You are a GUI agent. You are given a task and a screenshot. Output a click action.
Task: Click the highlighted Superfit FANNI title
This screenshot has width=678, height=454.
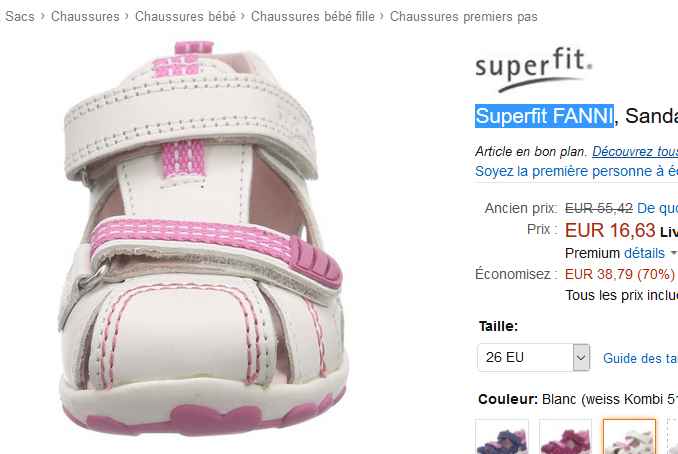click(544, 116)
